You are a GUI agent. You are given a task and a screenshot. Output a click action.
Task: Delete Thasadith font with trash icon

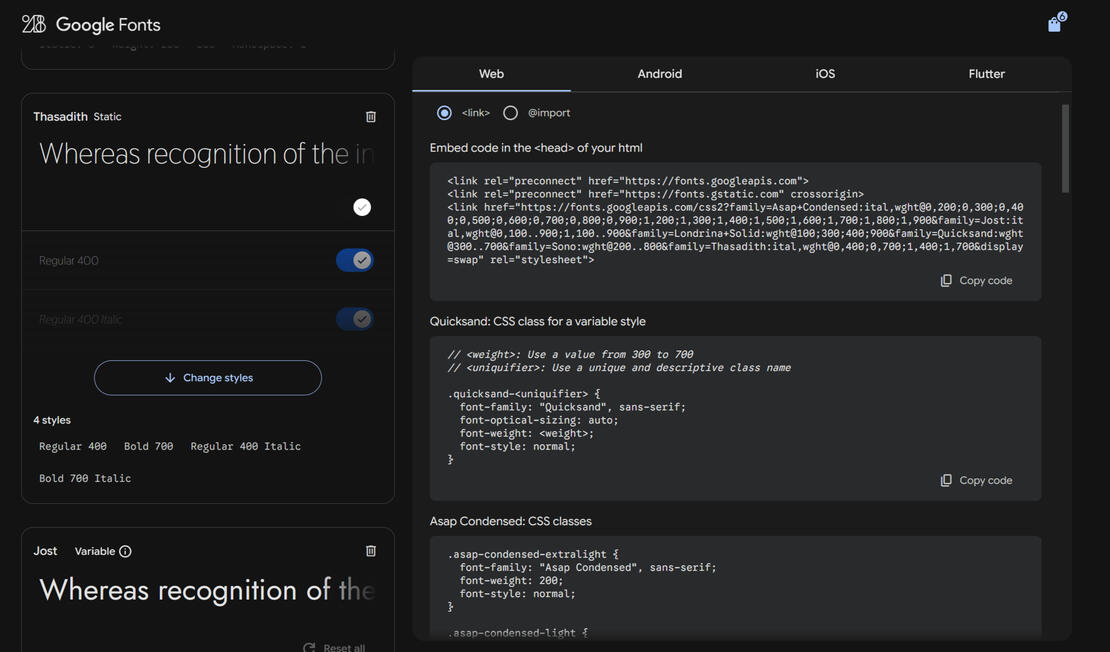click(x=371, y=117)
